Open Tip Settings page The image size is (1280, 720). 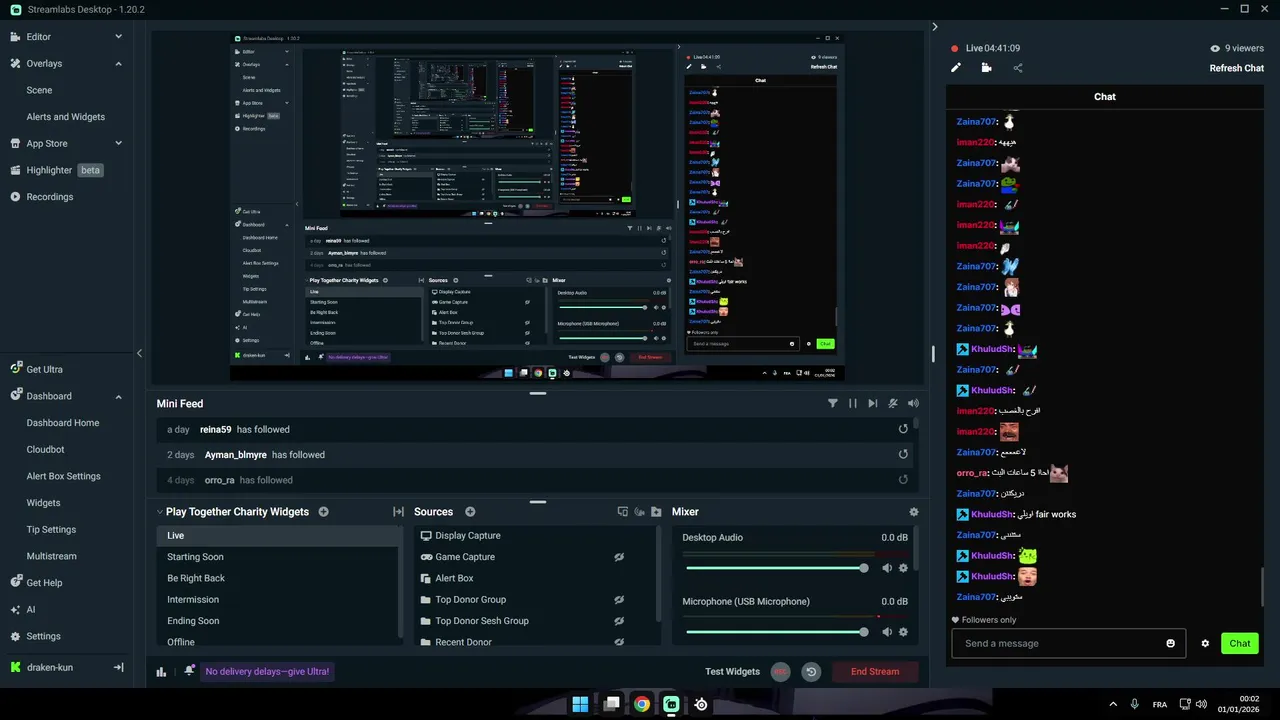point(51,530)
